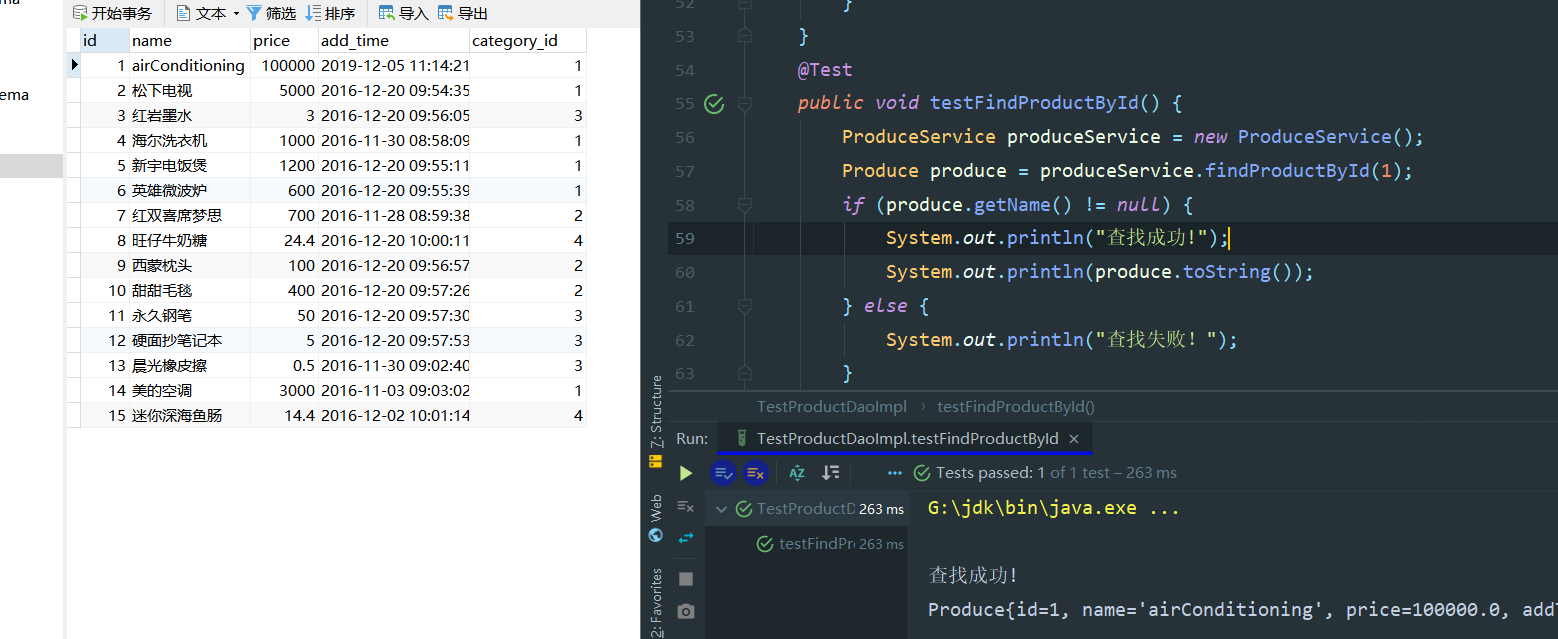Click the Stop square button in Run panel
This screenshot has width=1558, height=639.
[x=685, y=578]
